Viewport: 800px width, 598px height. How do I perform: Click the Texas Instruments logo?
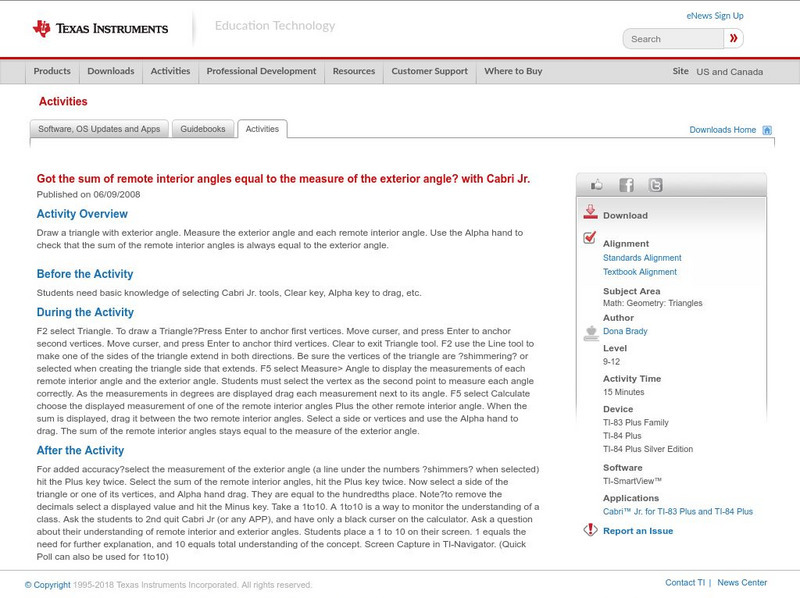coord(100,29)
